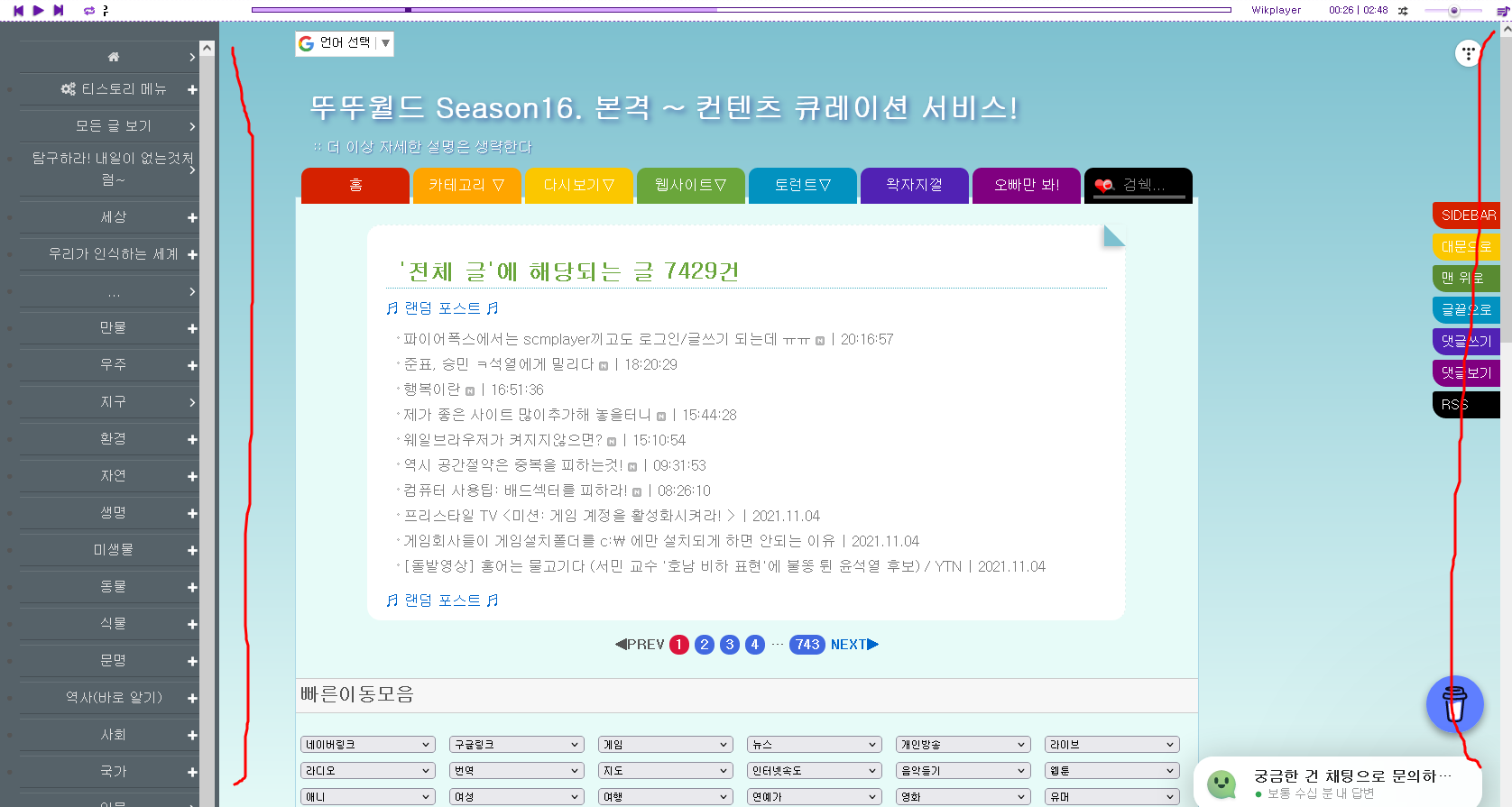Open post 컴퓨터 사용팁: 배드섹터를 피하라!

click(515, 491)
